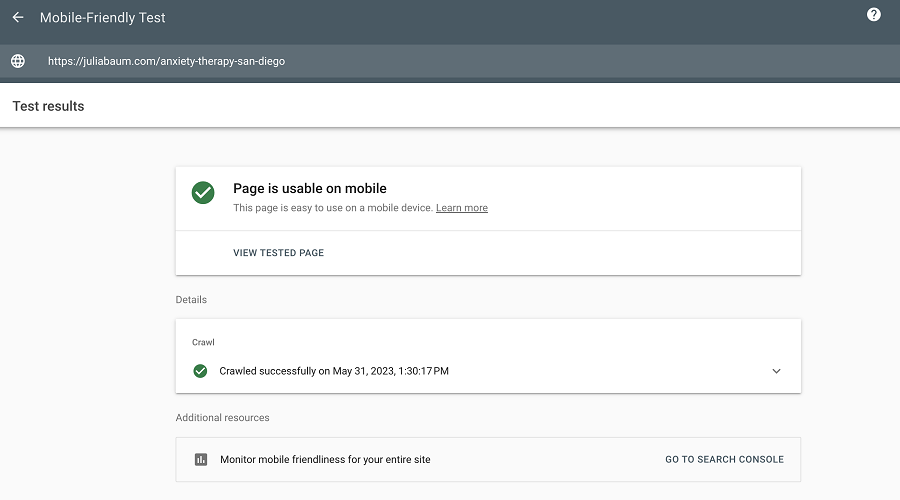Expand the Crawl details chevron
This screenshot has height=500, width=900.
click(x=776, y=371)
